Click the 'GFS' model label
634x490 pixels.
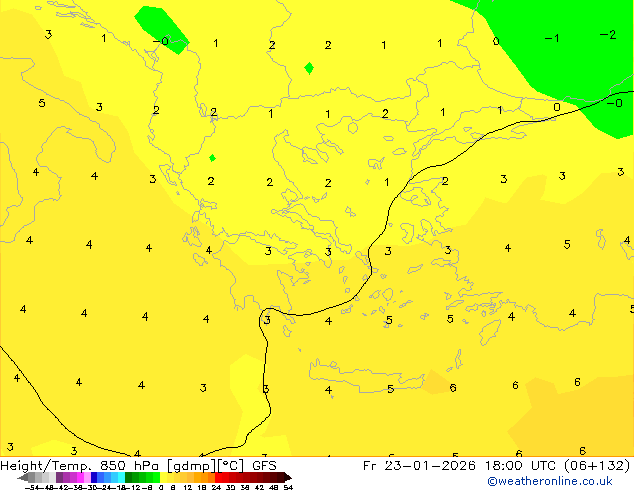coord(264,466)
